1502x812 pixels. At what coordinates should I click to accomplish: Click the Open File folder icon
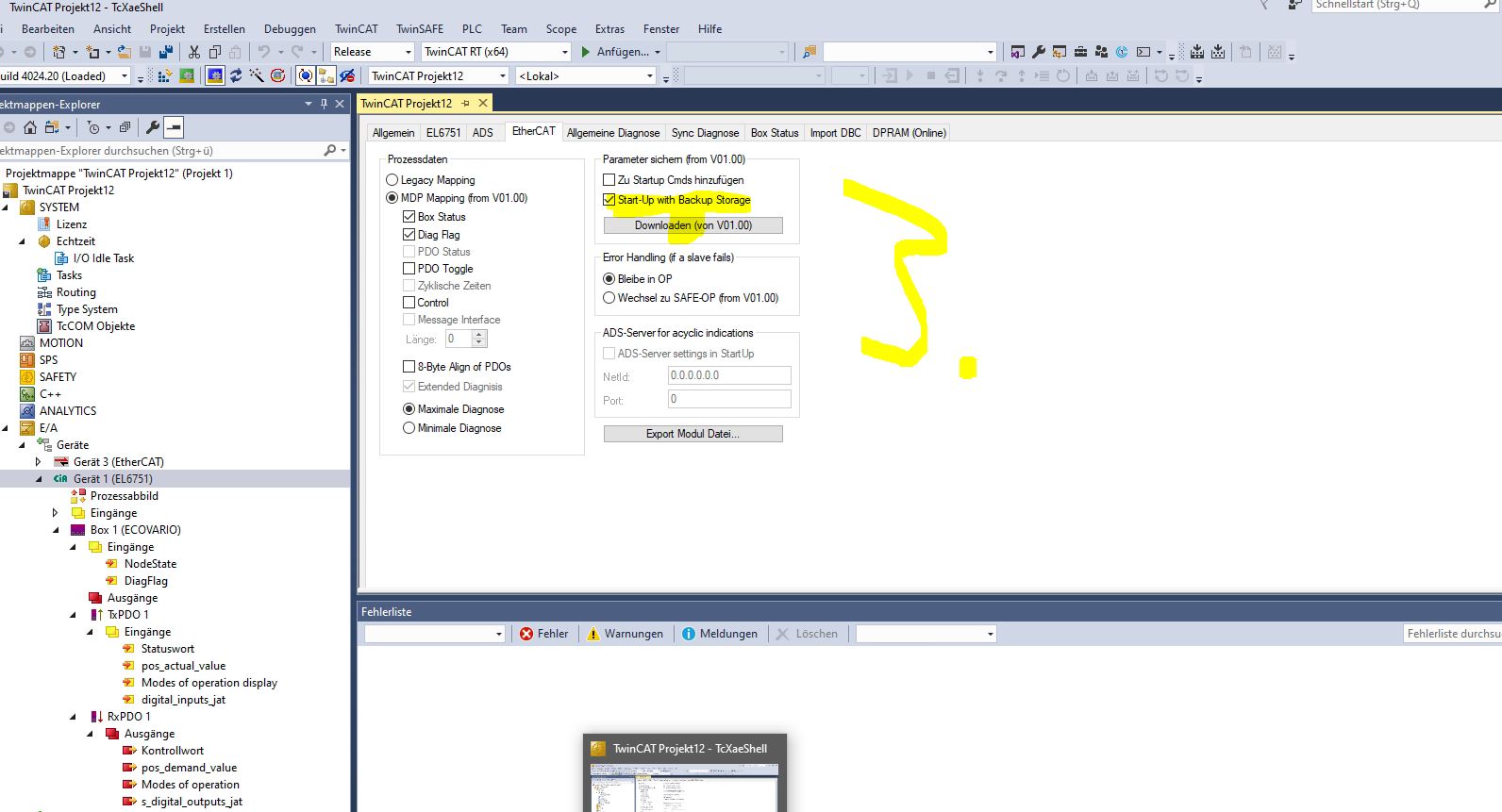coord(124,52)
